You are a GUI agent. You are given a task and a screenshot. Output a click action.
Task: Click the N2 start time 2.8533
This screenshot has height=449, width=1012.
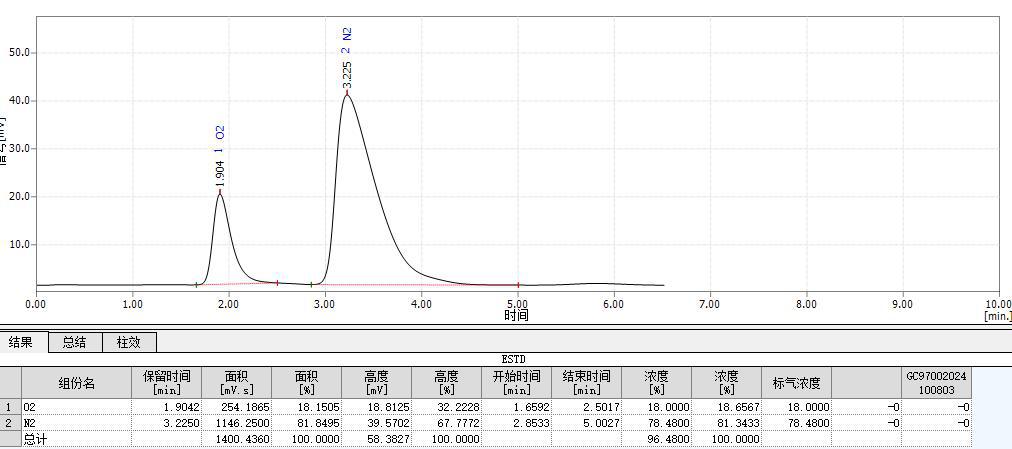(x=516, y=423)
